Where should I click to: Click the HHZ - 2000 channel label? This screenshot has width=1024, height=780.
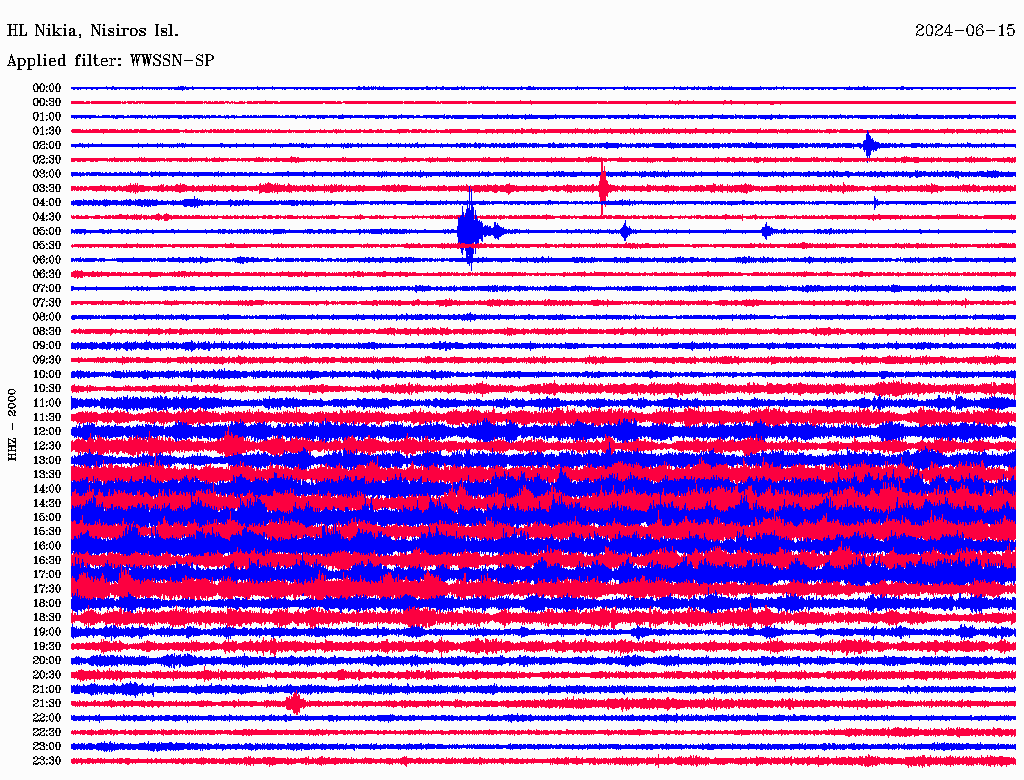click(12, 425)
